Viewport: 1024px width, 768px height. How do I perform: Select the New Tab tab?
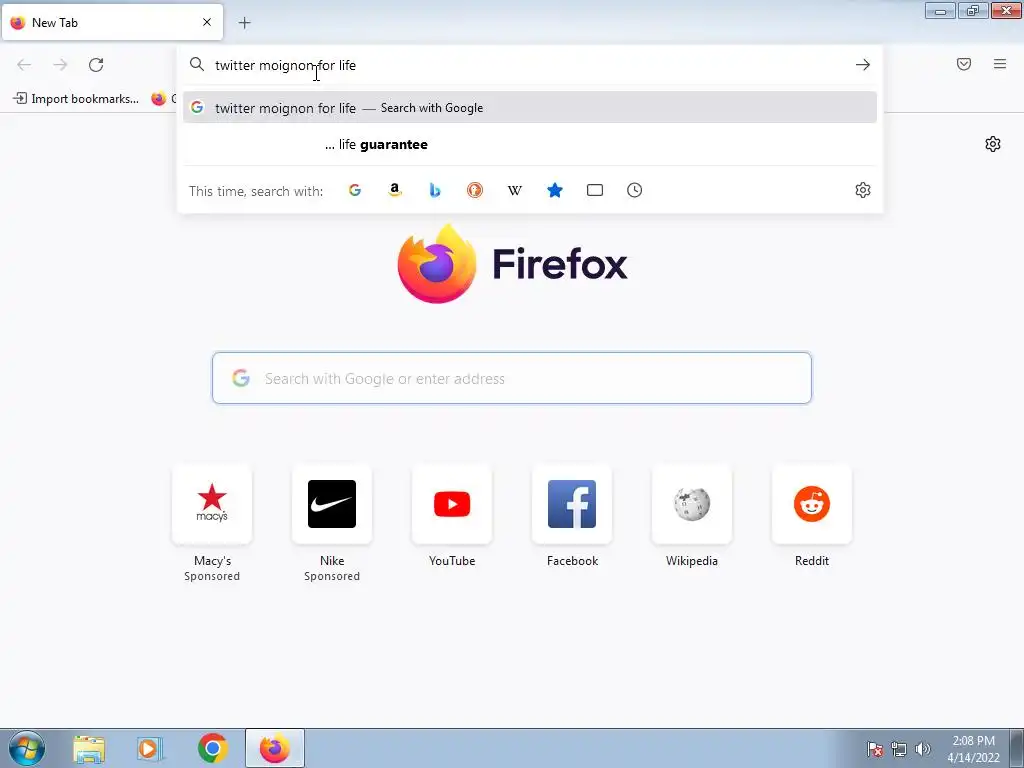112,22
